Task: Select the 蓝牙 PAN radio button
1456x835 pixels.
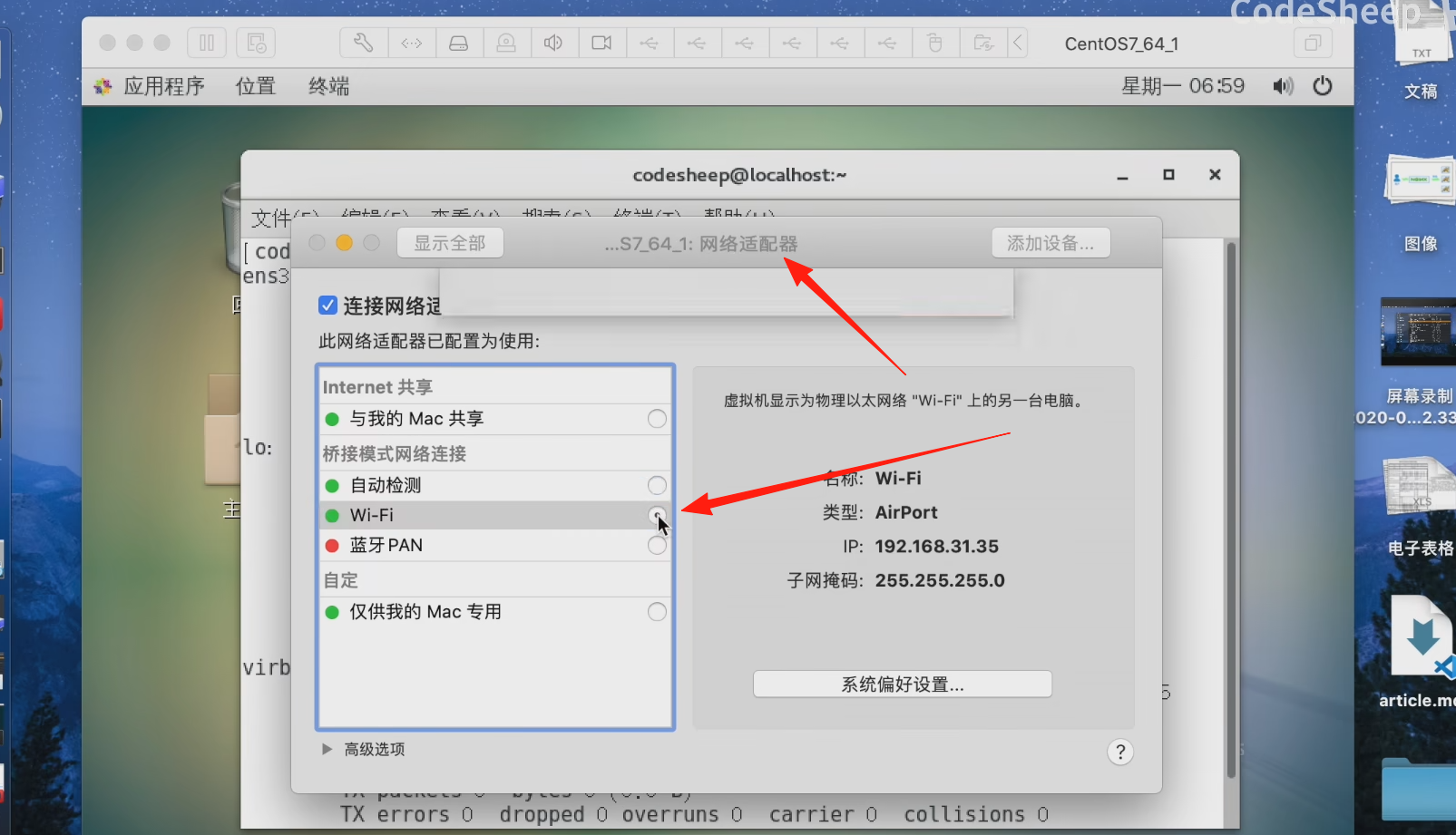Action: [657, 545]
